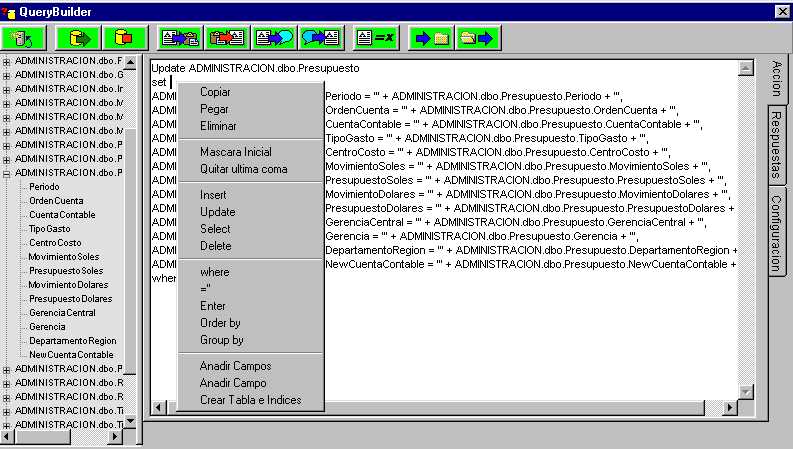Click the database with green arrow toolbar icon
The width and height of the screenshot is (793, 449).
[79, 38]
